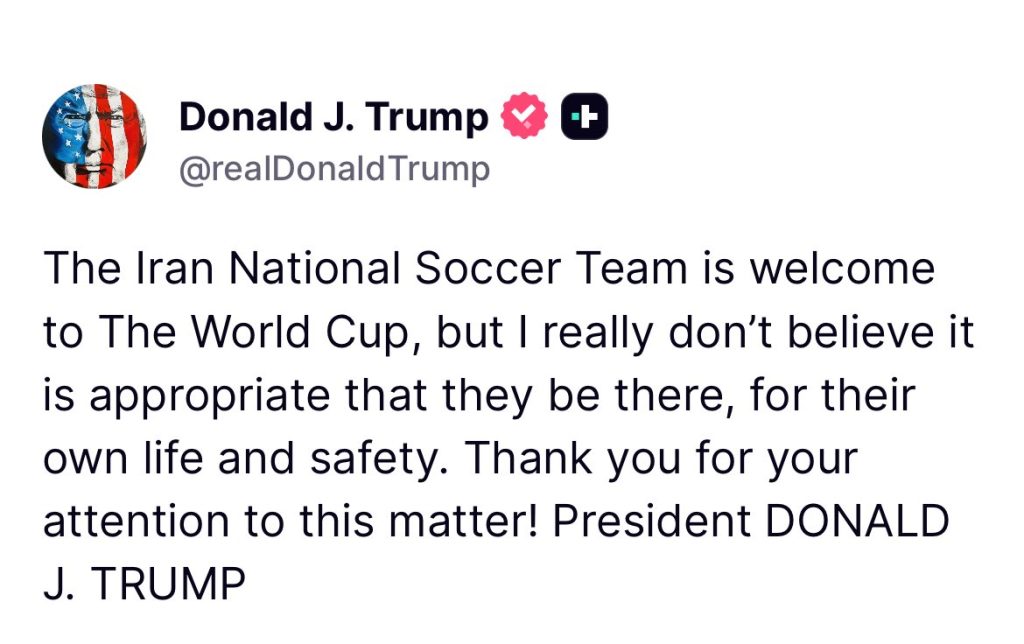This screenshot has height=644, width=1024.
Task: Click the red verified checkmark badge
Action: (x=524, y=118)
